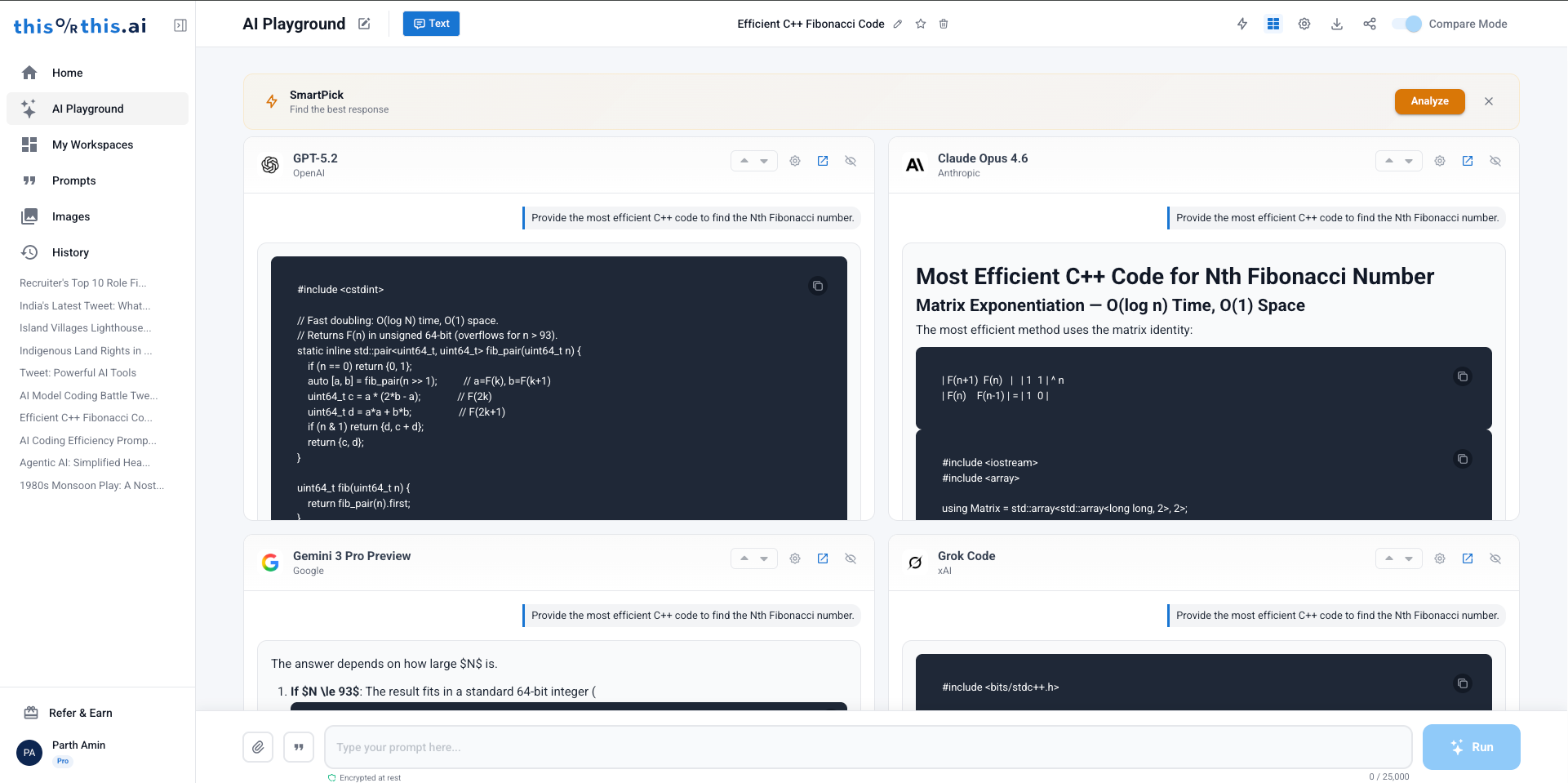Collapse the left sidebar panel

(x=180, y=25)
